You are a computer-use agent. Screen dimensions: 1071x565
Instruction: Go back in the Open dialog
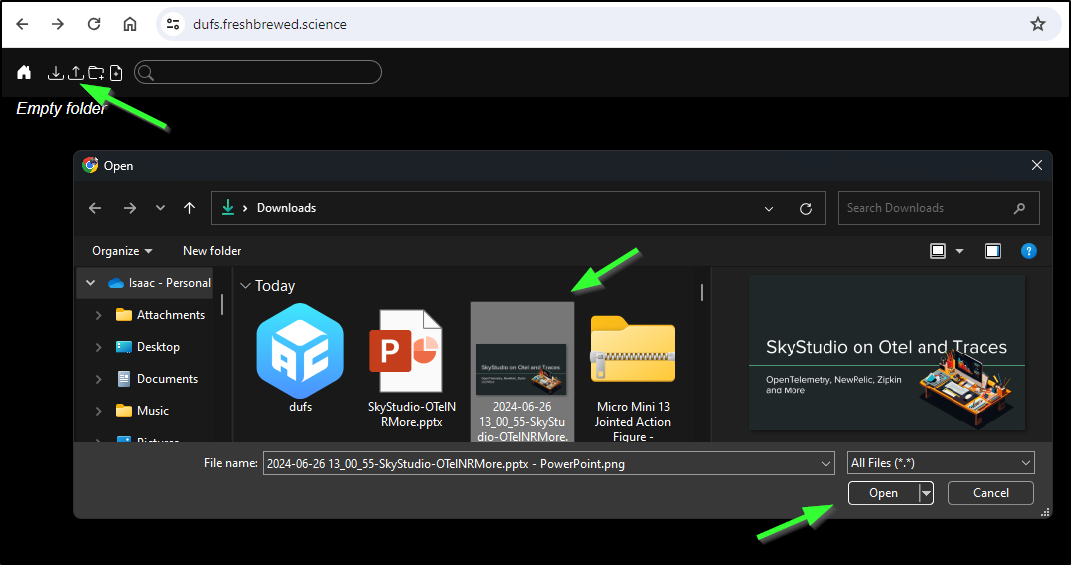coord(95,208)
